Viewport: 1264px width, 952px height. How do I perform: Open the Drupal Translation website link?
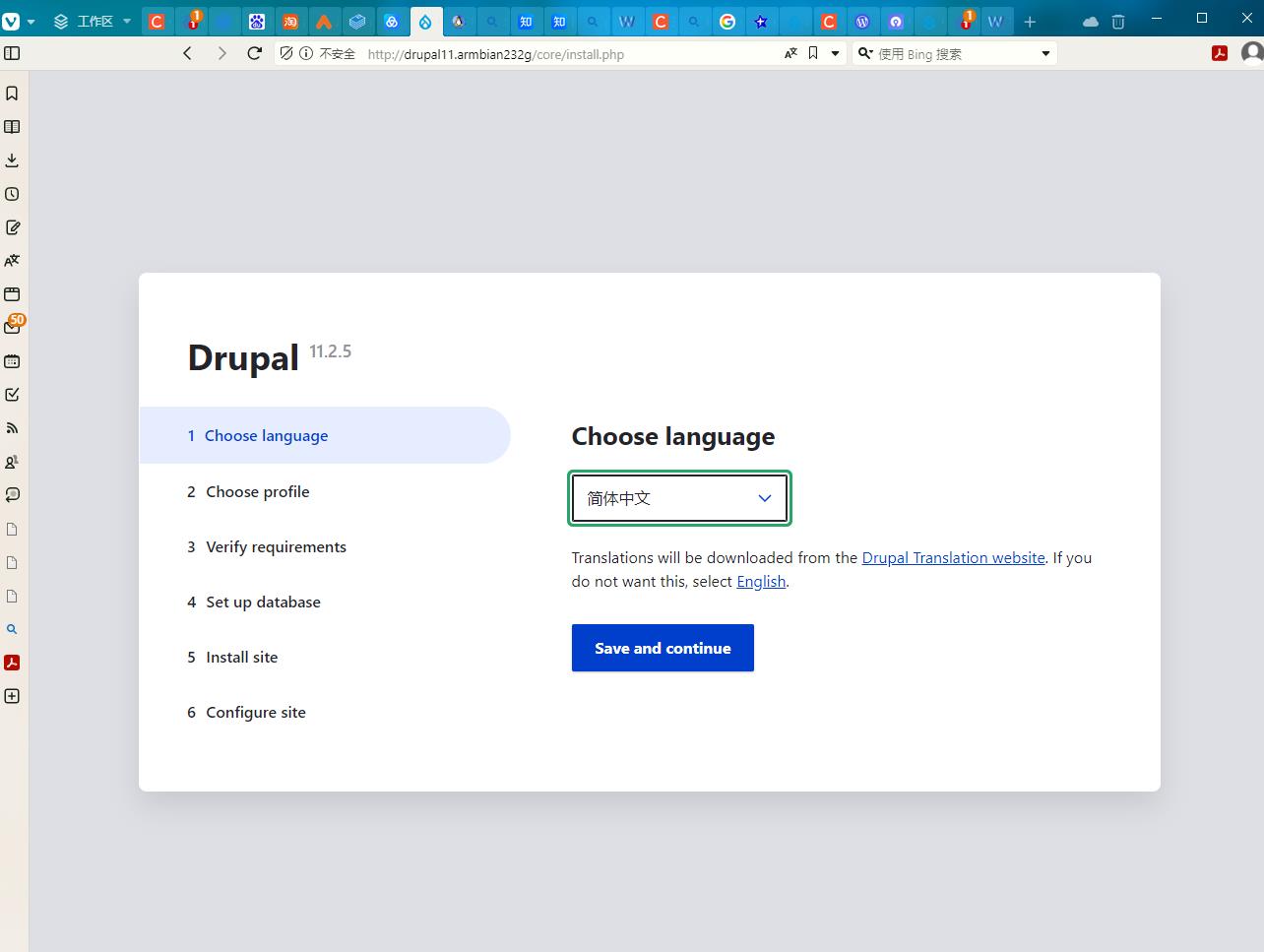click(953, 557)
